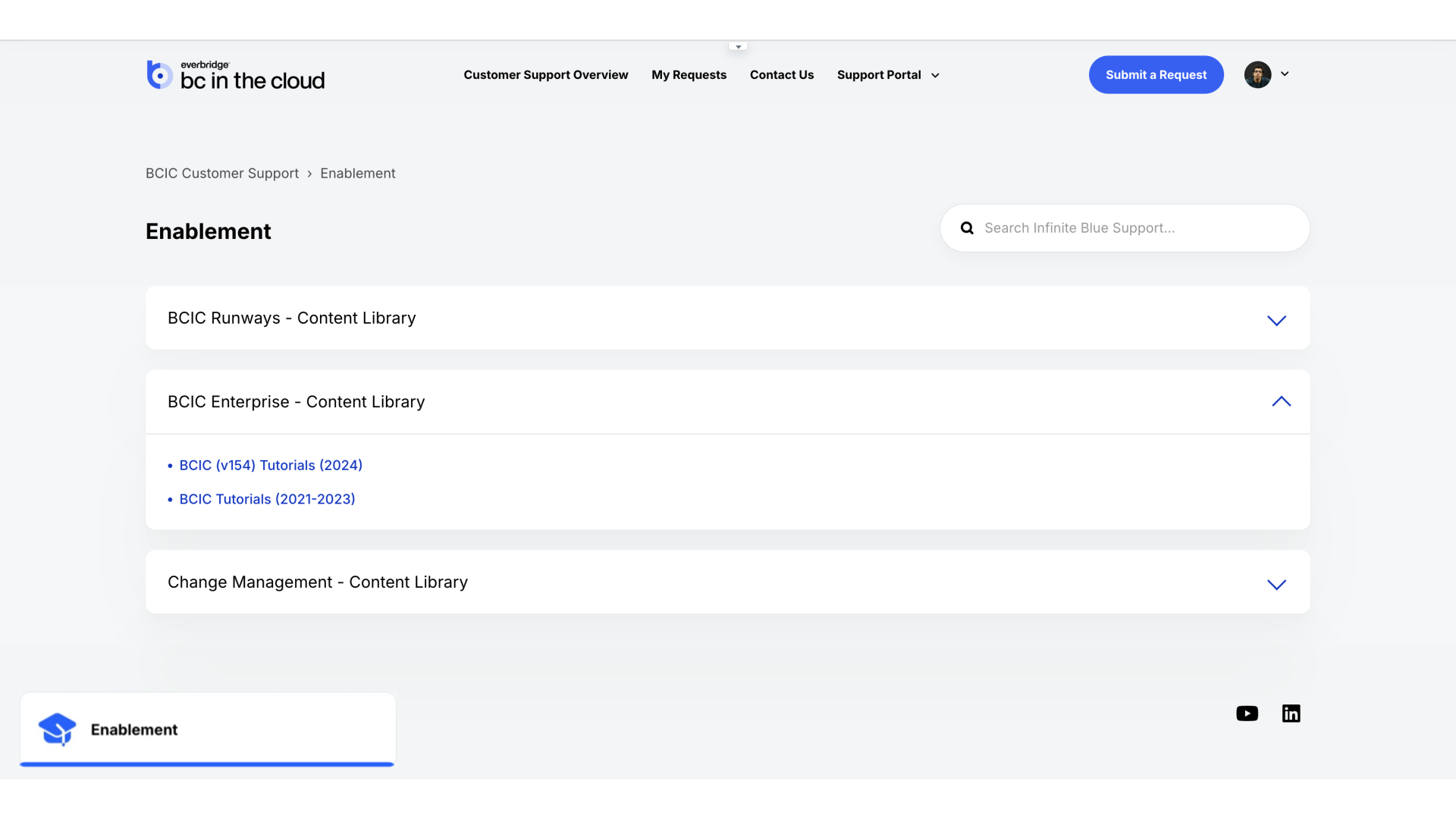Open the YouTube social link icon
Image resolution: width=1456 pixels, height=819 pixels.
[x=1247, y=714]
